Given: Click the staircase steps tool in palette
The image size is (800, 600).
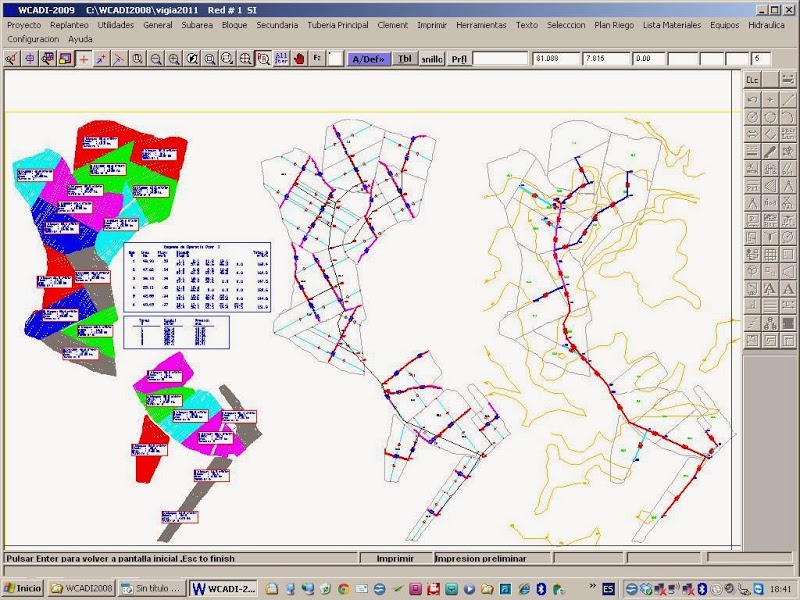Looking at the screenshot, I should 752,323.
